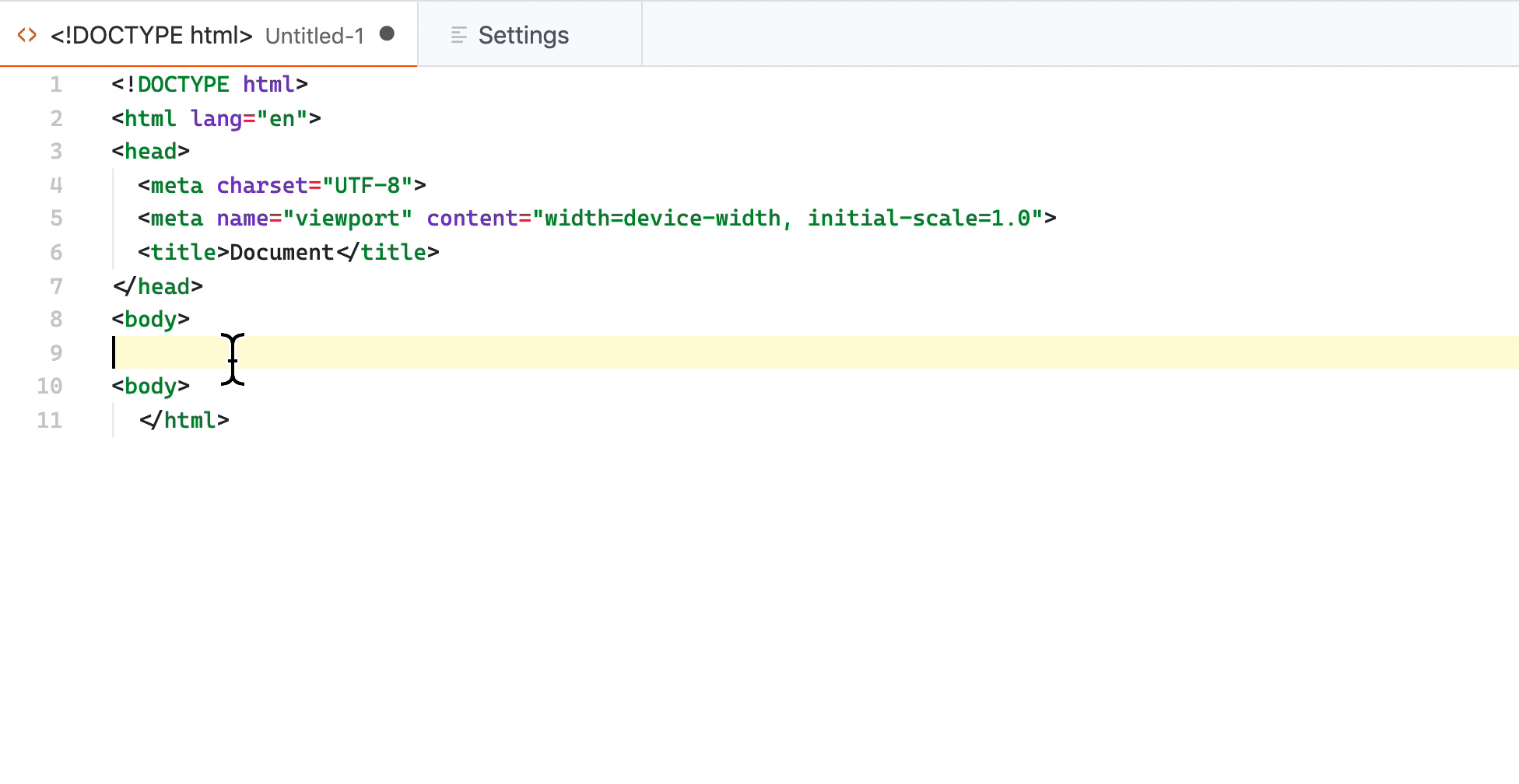Screen dimensions: 1519x784
Task: Click the Settings list icon
Action: (458, 34)
